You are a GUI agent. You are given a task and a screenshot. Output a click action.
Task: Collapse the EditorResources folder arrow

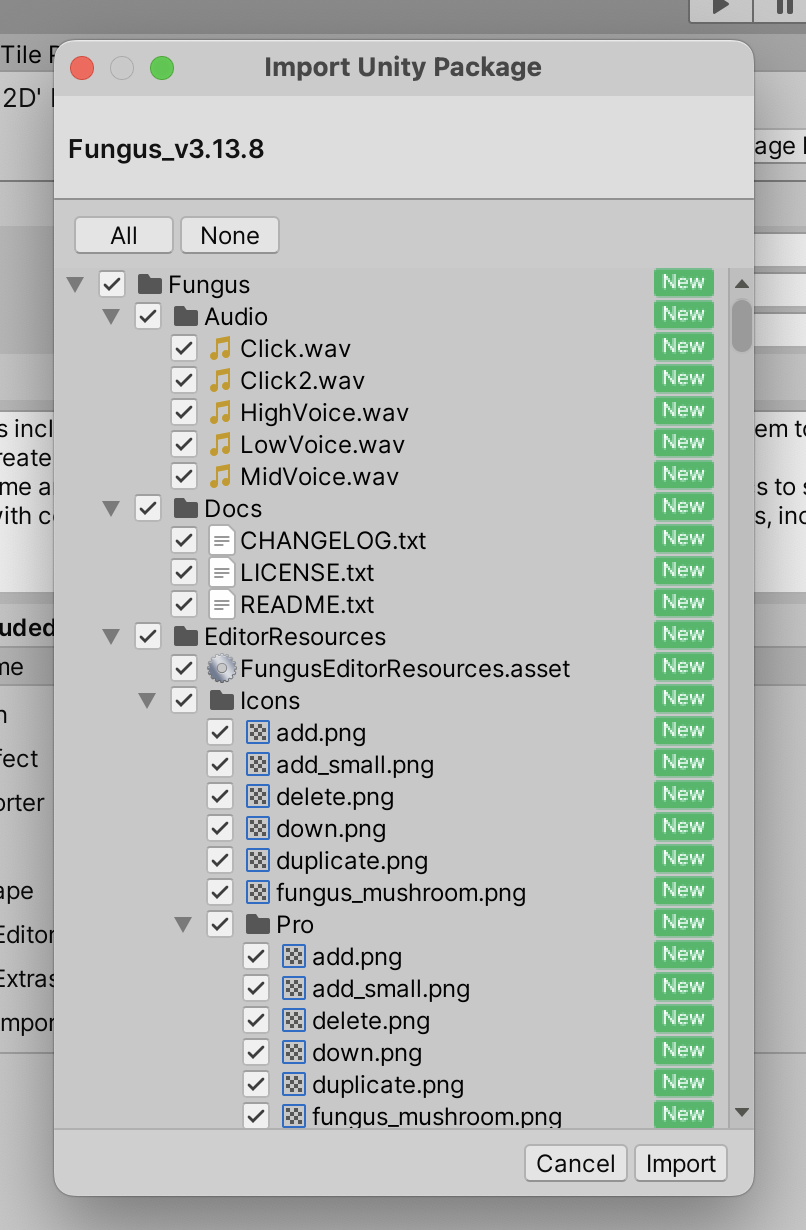tap(111, 637)
